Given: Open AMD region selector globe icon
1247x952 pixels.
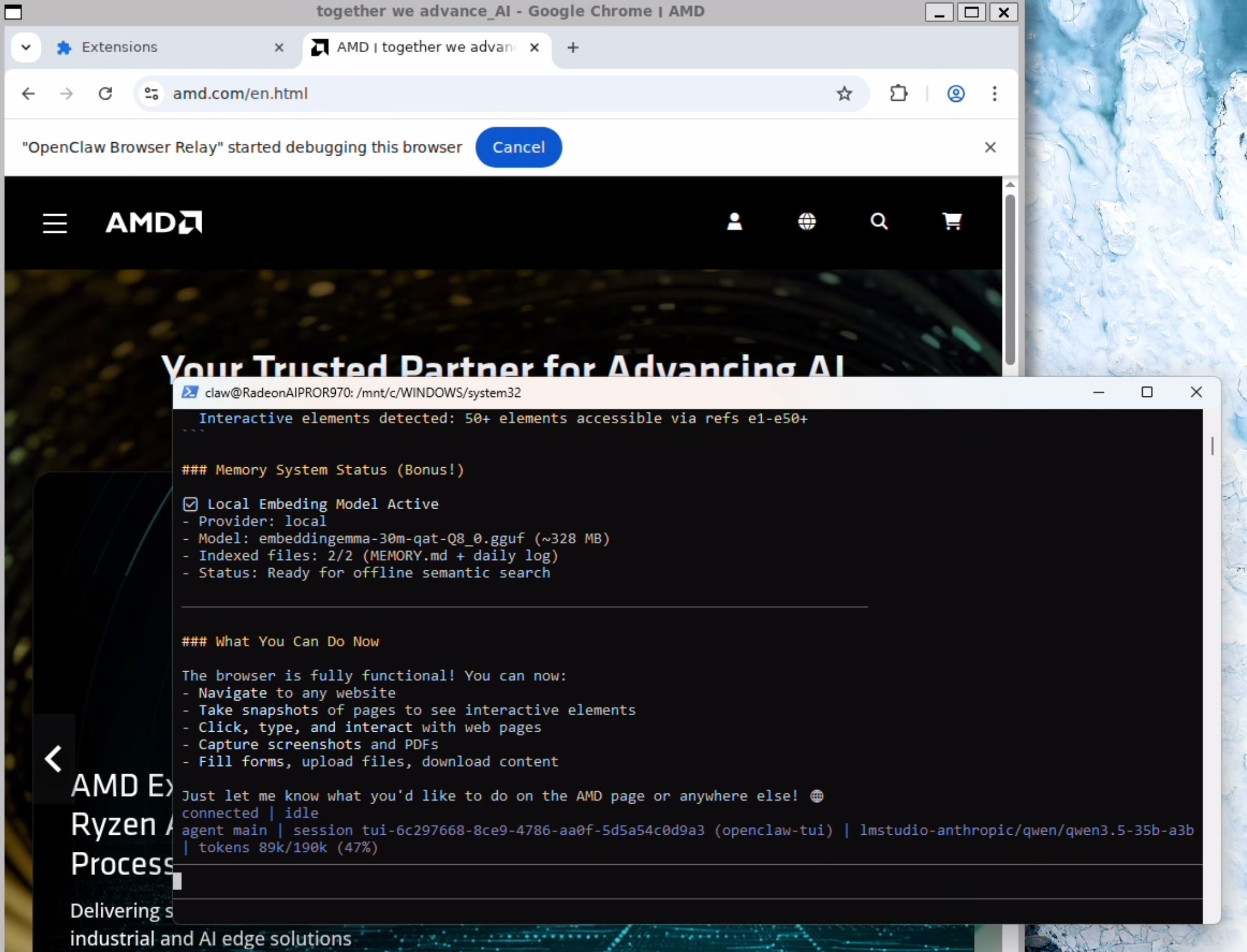Looking at the screenshot, I should [x=808, y=221].
